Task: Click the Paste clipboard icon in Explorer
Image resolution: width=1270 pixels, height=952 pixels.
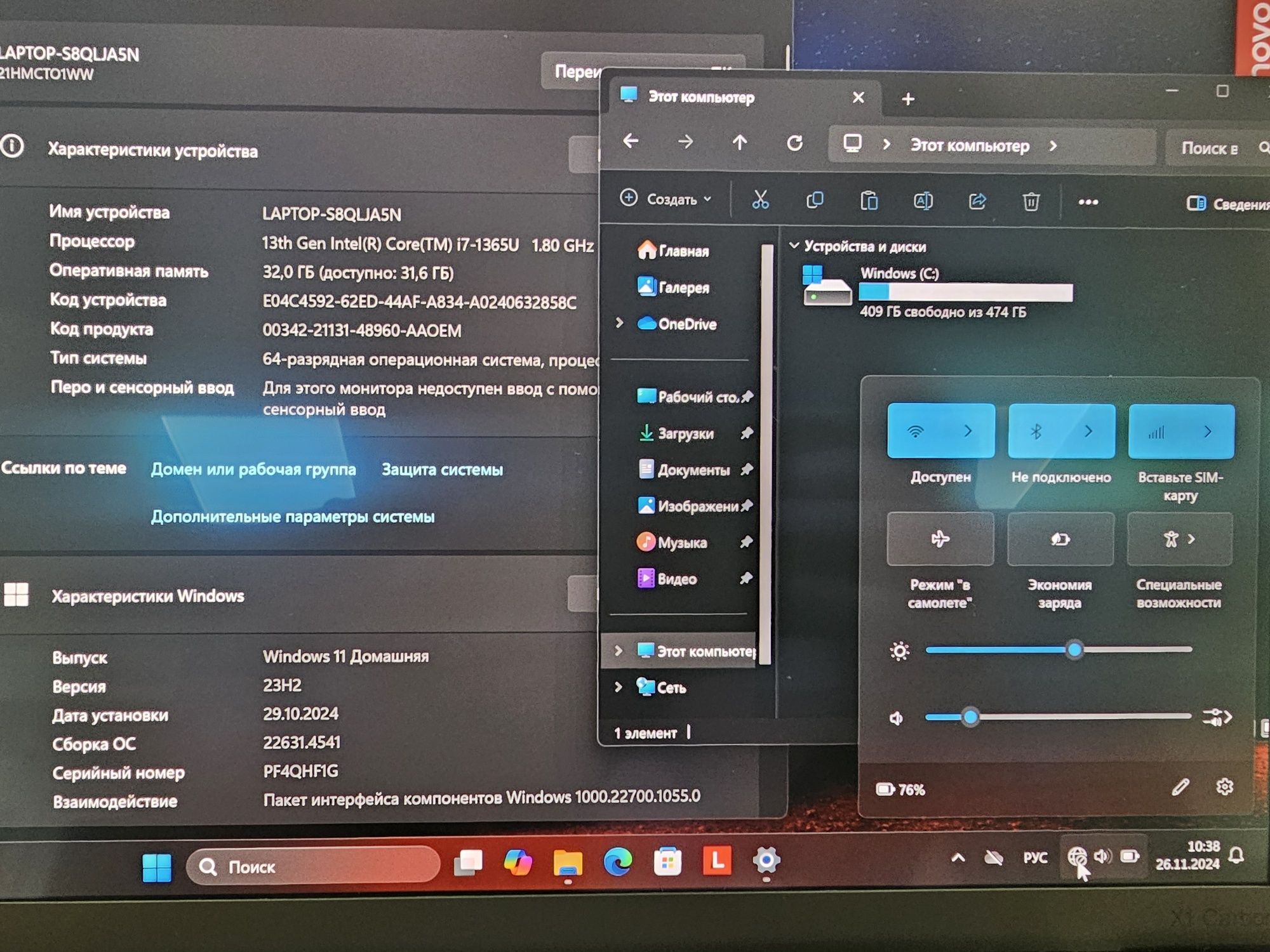Action: click(869, 201)
